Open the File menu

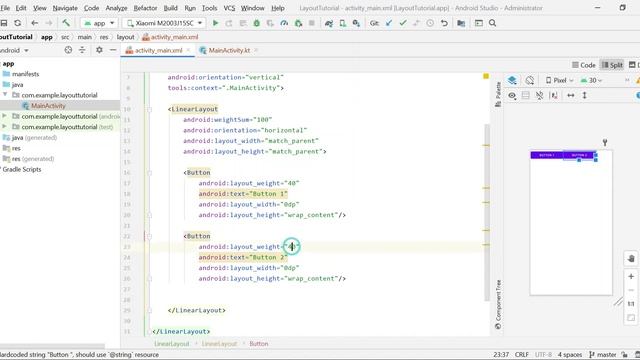coord(5,8)
